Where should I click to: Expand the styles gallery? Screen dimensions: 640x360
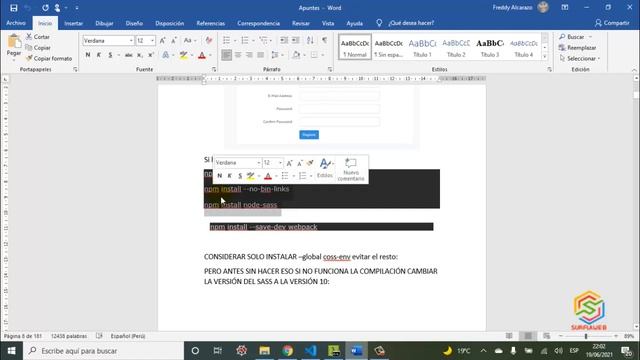[544, 56]
